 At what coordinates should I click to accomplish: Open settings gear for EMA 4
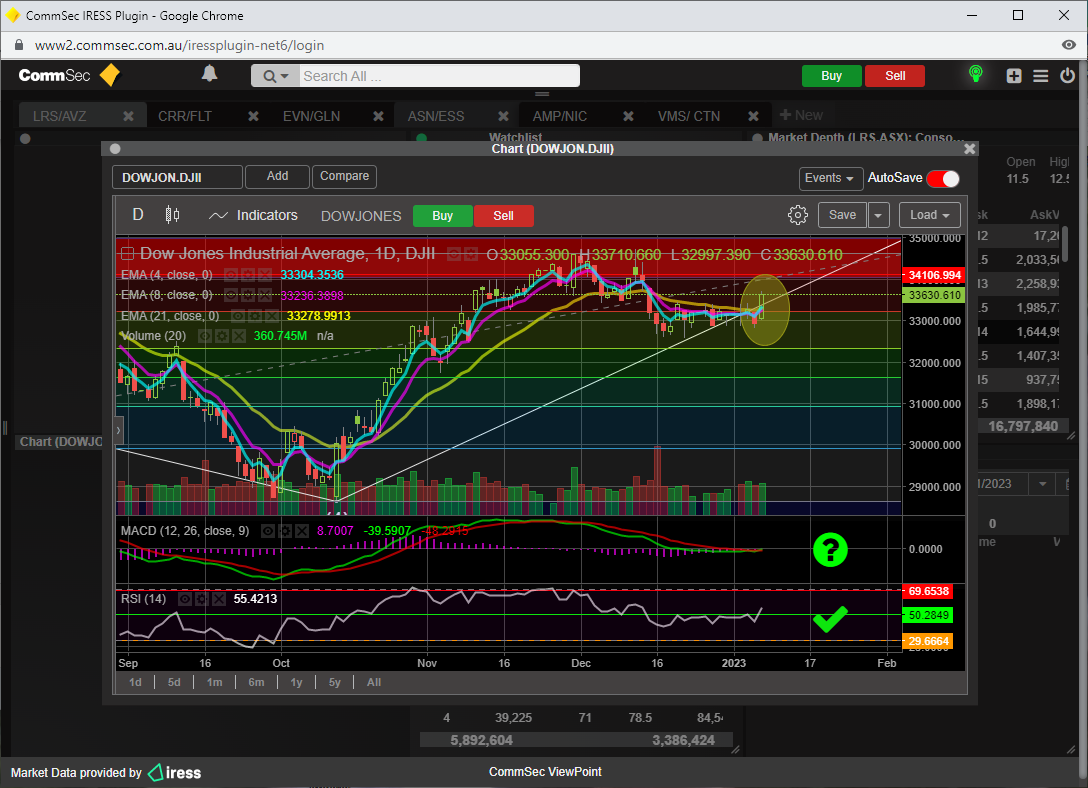point(248,275)
